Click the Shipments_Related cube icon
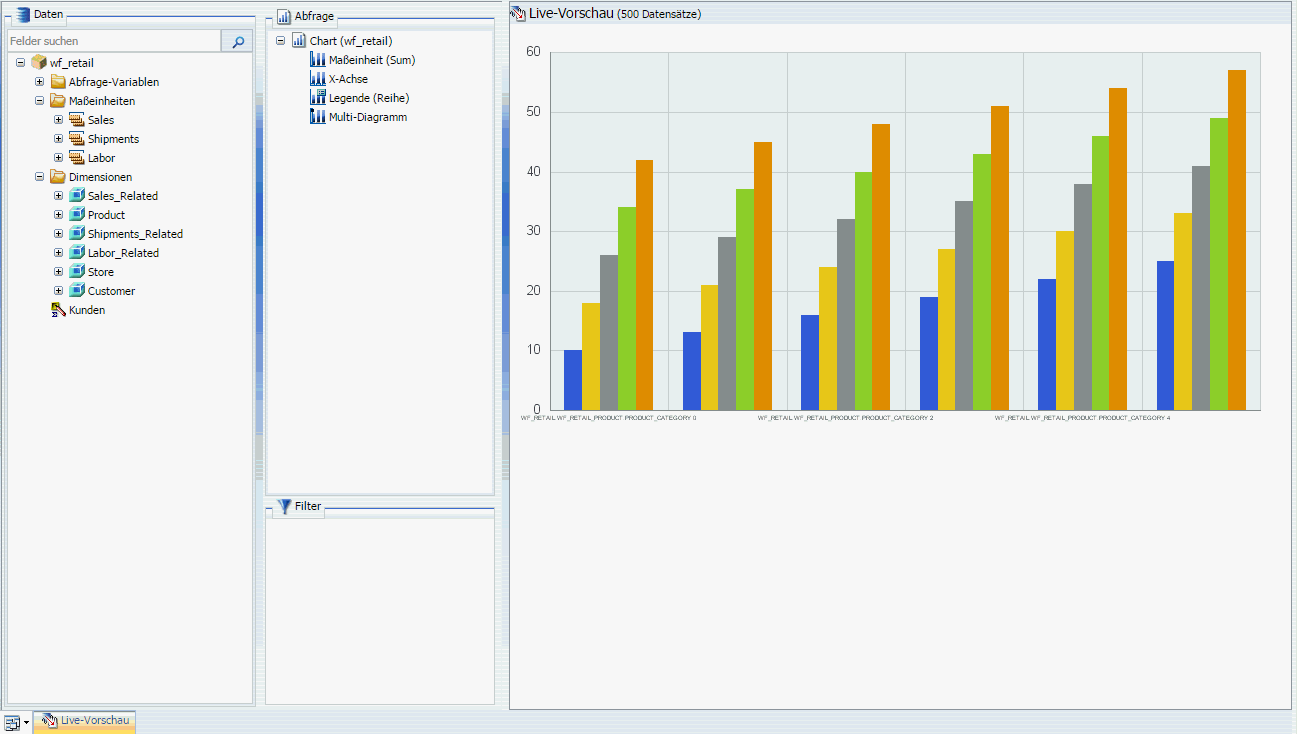This screenshot has width=1297, height=734. (x=77, y=234)
